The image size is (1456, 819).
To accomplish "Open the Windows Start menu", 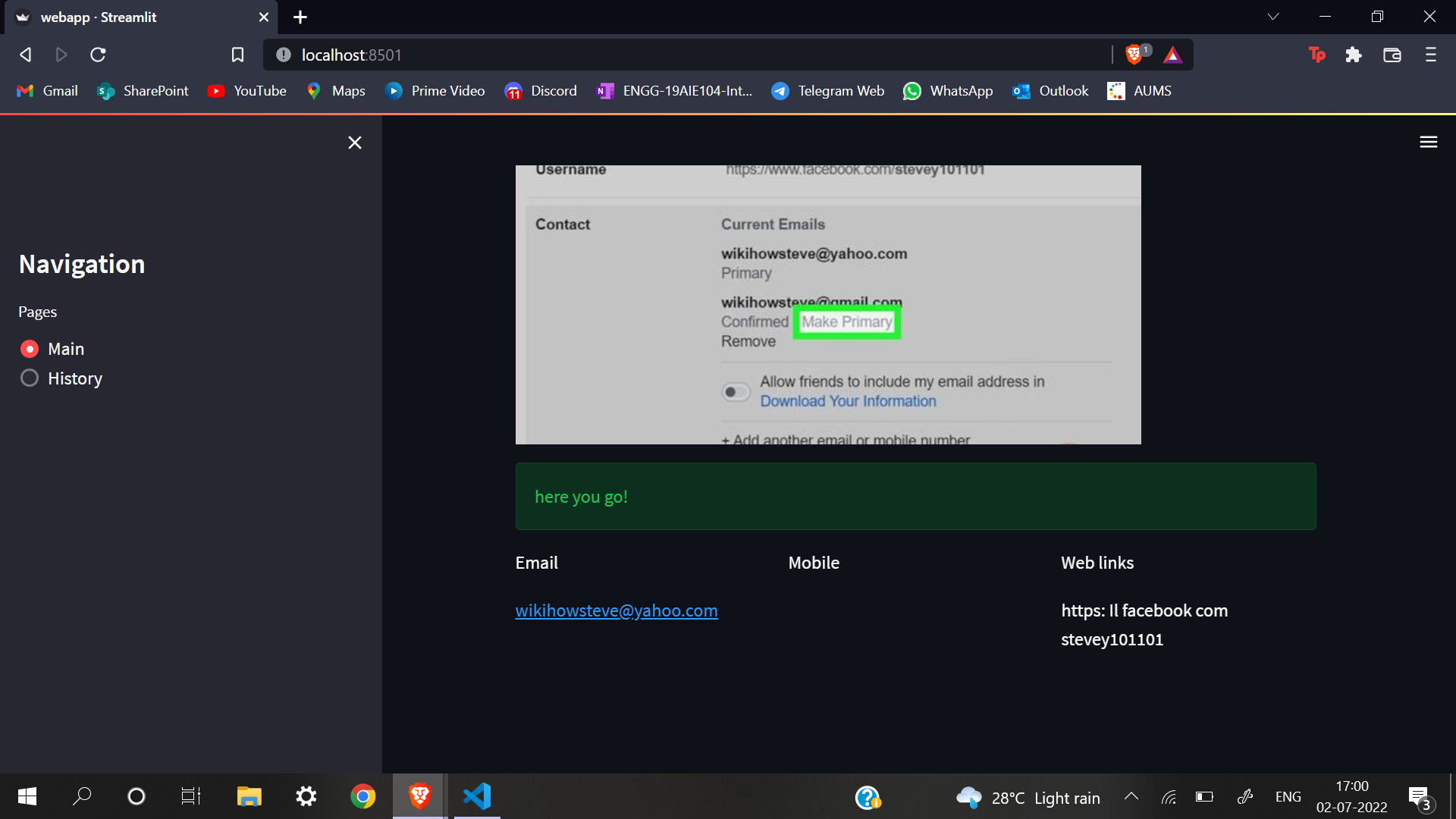I will coord(27,796).
